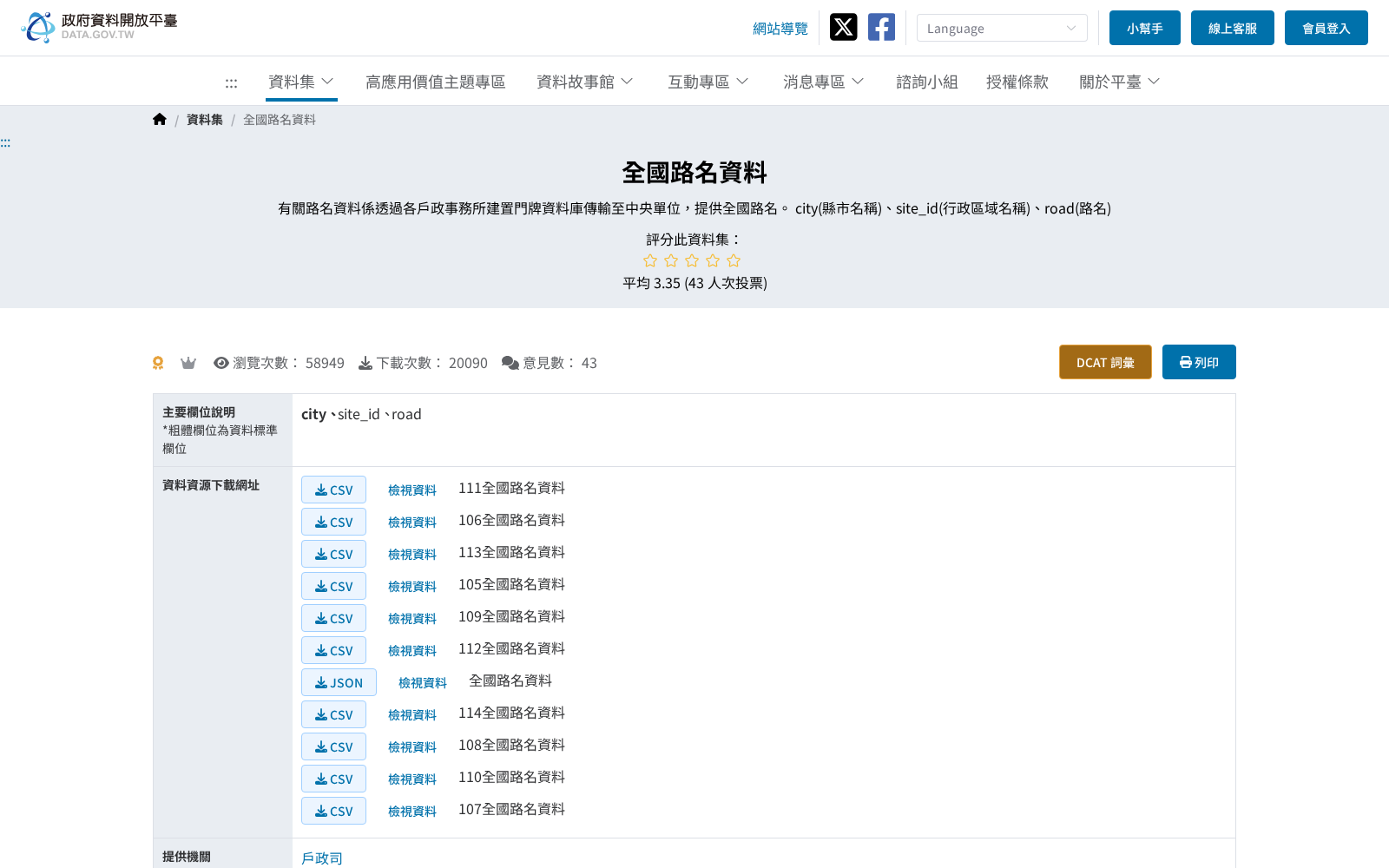Screen dimensions: 1389x868
Task: Open 檢視資料 for 113全國路名資料
Action: [x=412, y=555]
